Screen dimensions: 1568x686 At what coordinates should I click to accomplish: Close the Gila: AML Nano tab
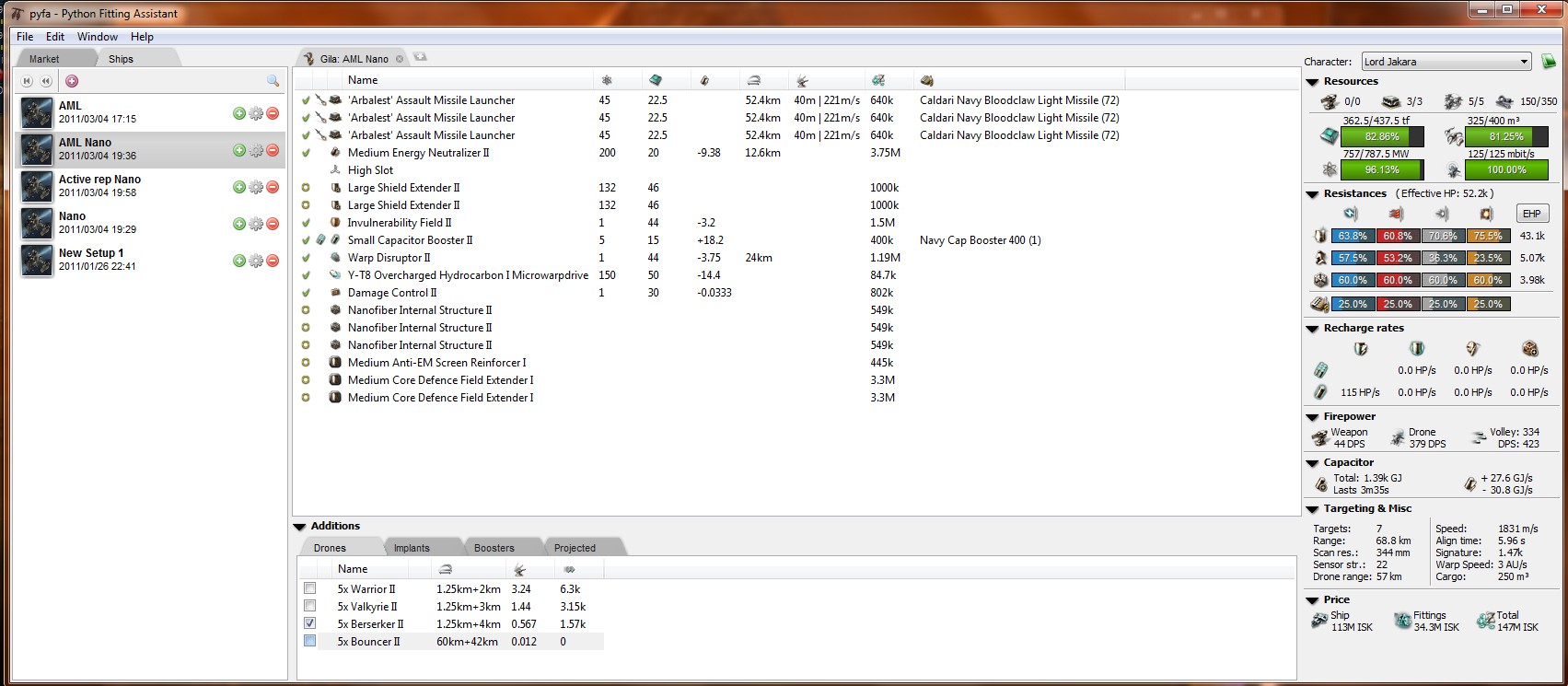[x=400, y=59]
